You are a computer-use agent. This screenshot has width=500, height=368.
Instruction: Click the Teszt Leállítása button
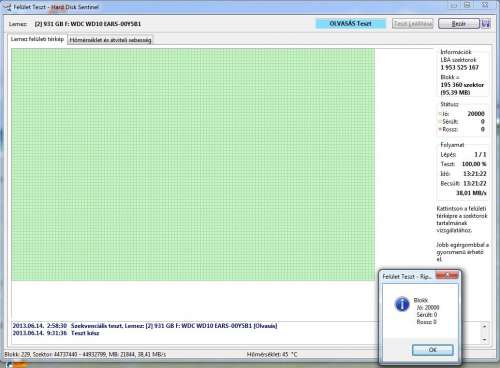(413, 24)
